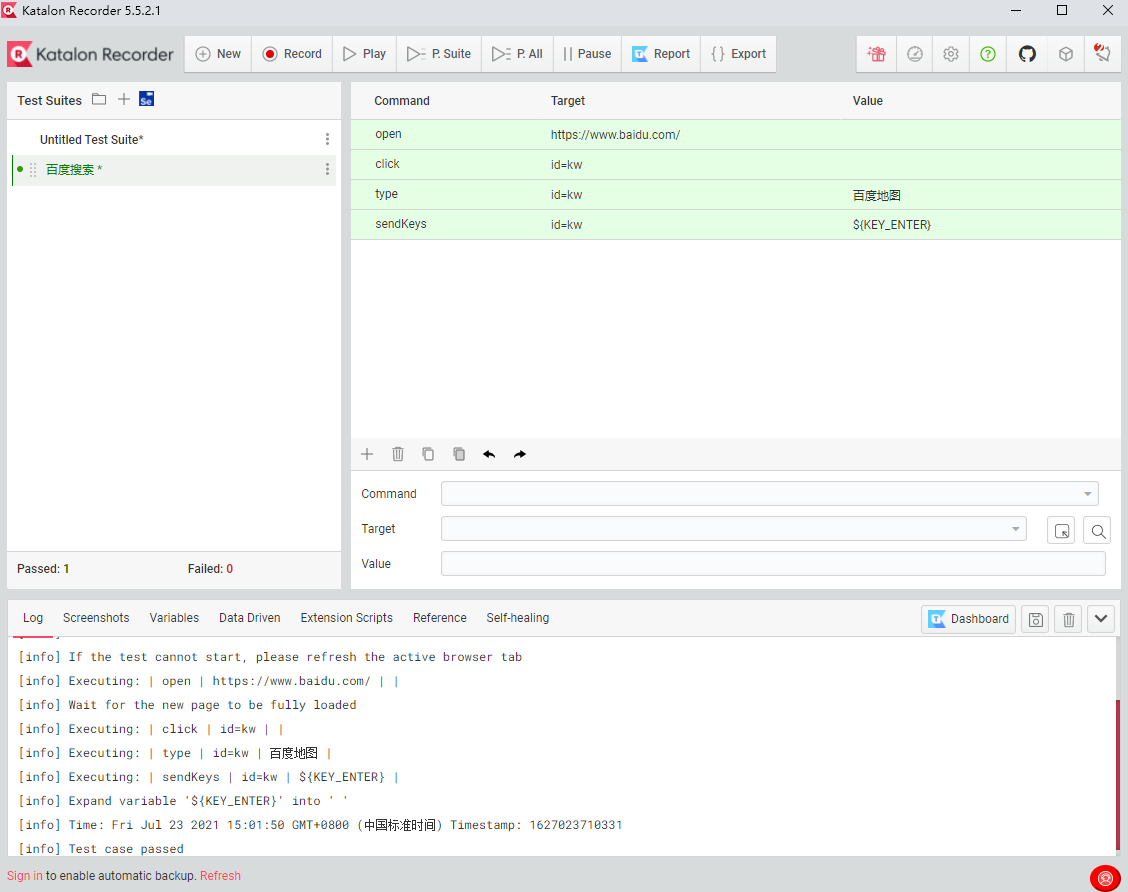Play the current test case

point(364,54)
